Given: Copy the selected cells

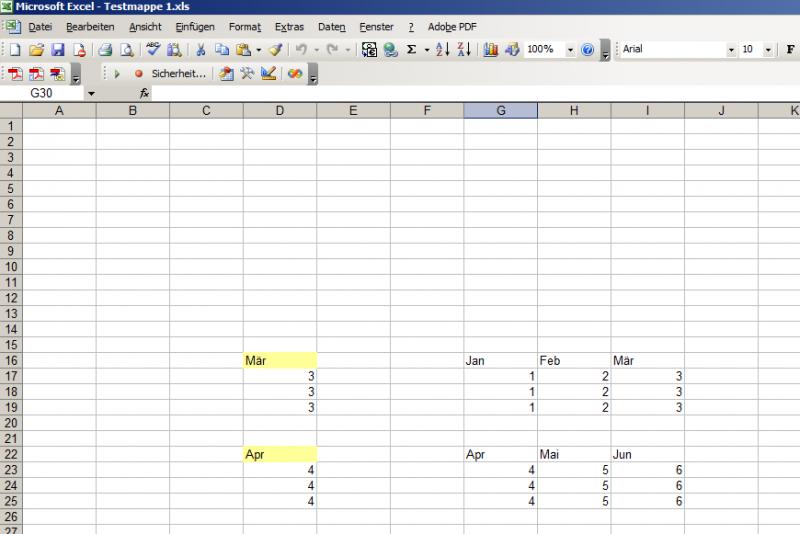Looking at the screenshot, I should 222,49.
